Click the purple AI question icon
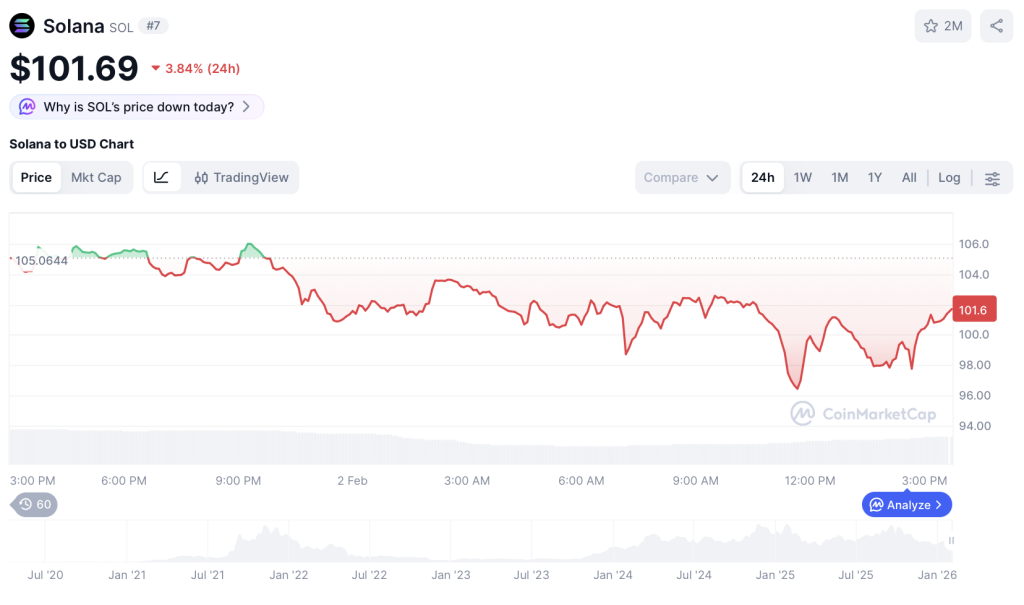 point(26,107)
